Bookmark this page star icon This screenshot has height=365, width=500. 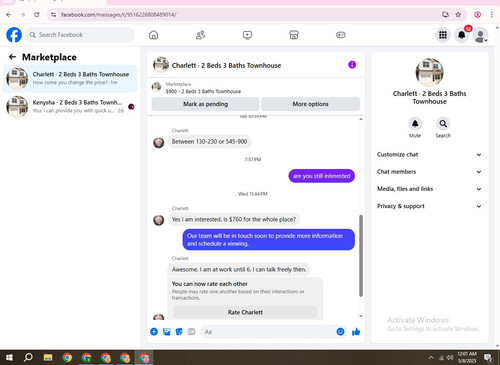point(458,15)
